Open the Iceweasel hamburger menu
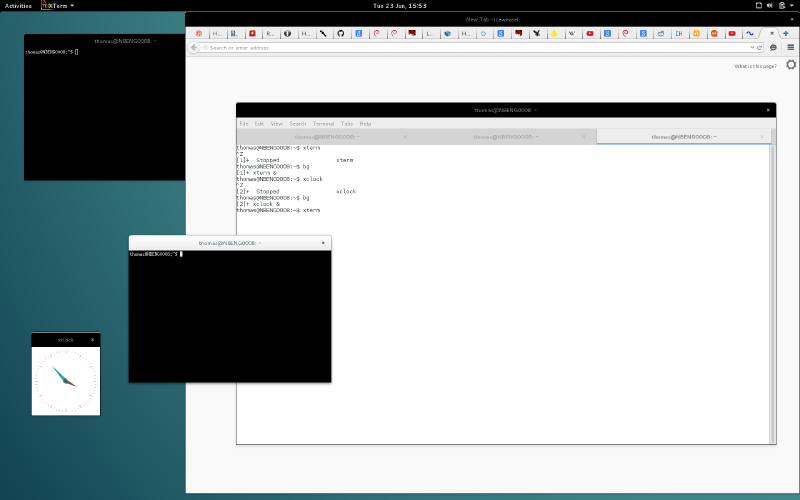This screenshot has height=500, width=800. coord(790,47)
